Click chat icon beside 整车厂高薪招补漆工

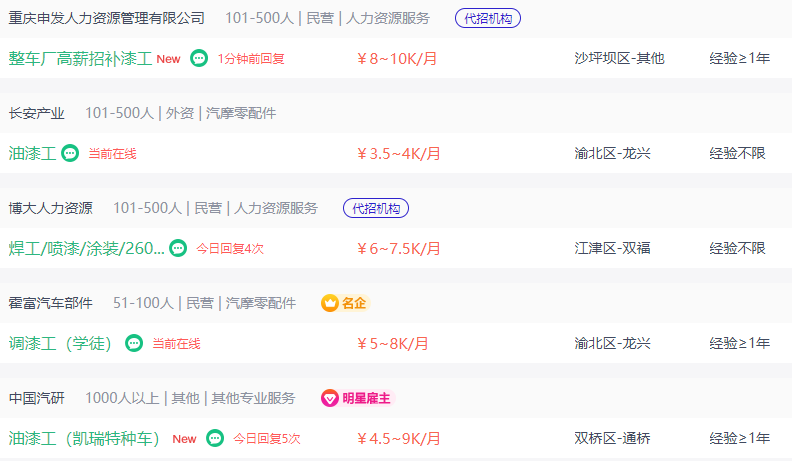199,59
